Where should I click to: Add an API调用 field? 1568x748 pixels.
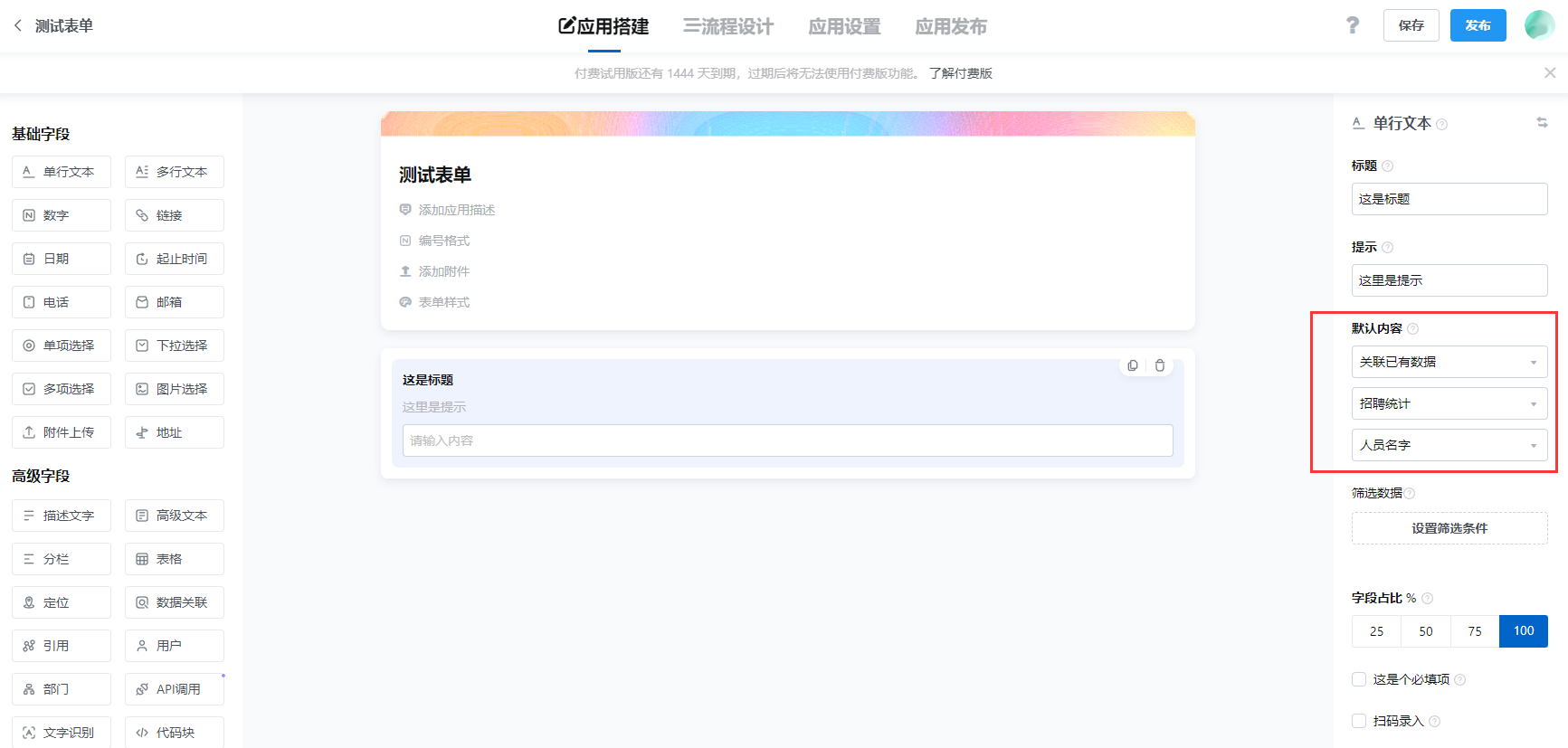[x=175, y=689]
